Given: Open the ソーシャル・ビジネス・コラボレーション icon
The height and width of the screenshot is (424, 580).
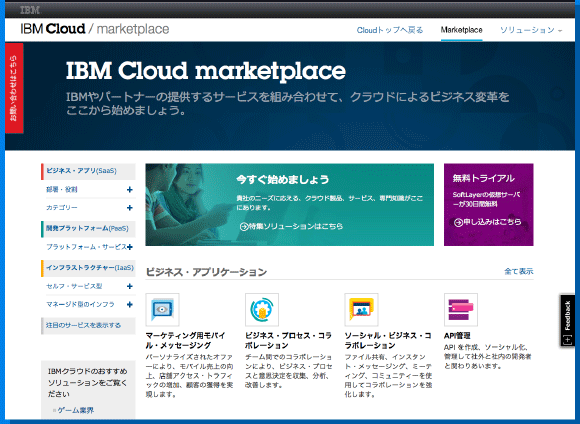Looking at the screenshot, I should coord(361,309).
